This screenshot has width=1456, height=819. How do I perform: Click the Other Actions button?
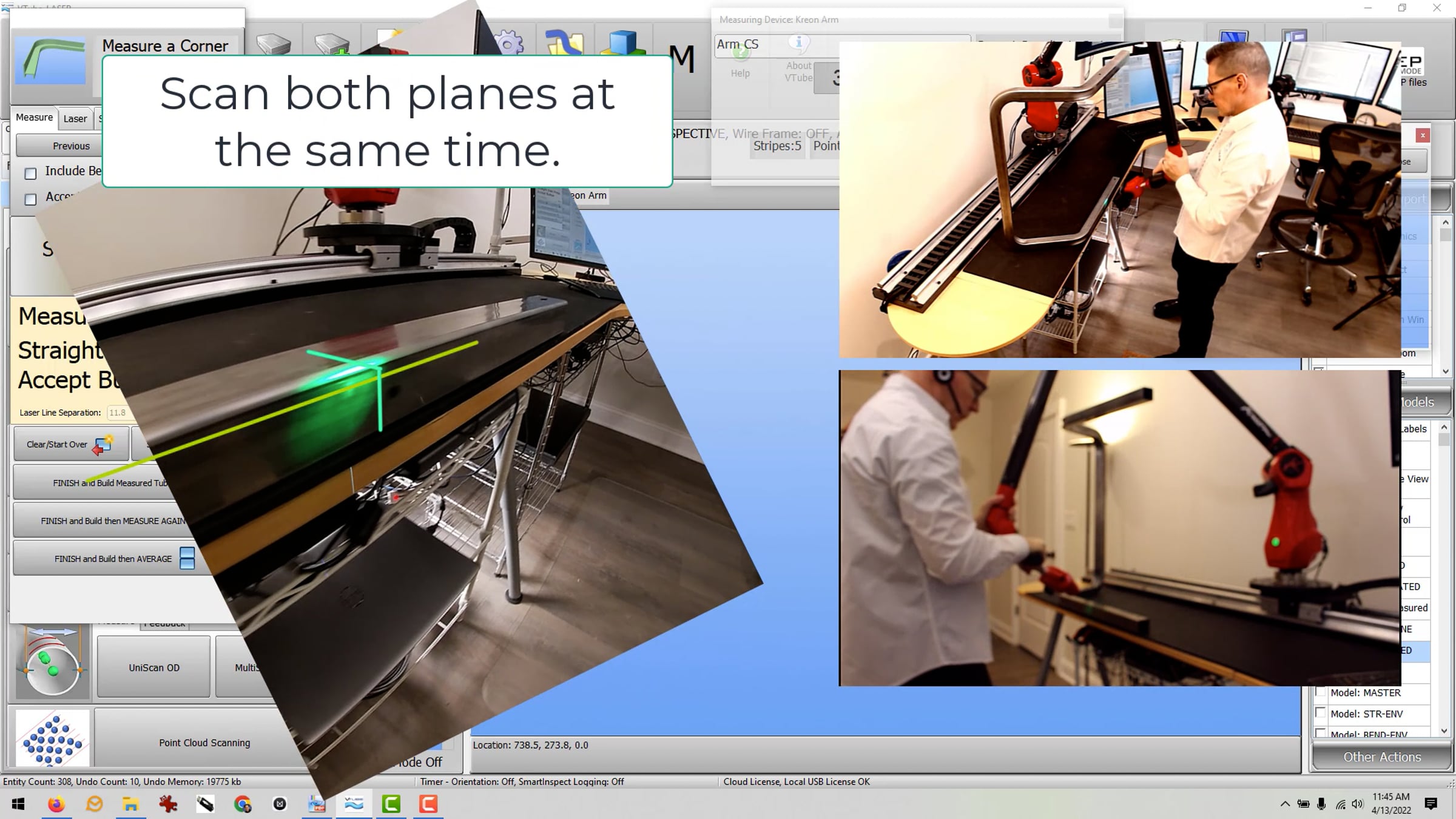pyautogui.click(x=1382, y=757)
